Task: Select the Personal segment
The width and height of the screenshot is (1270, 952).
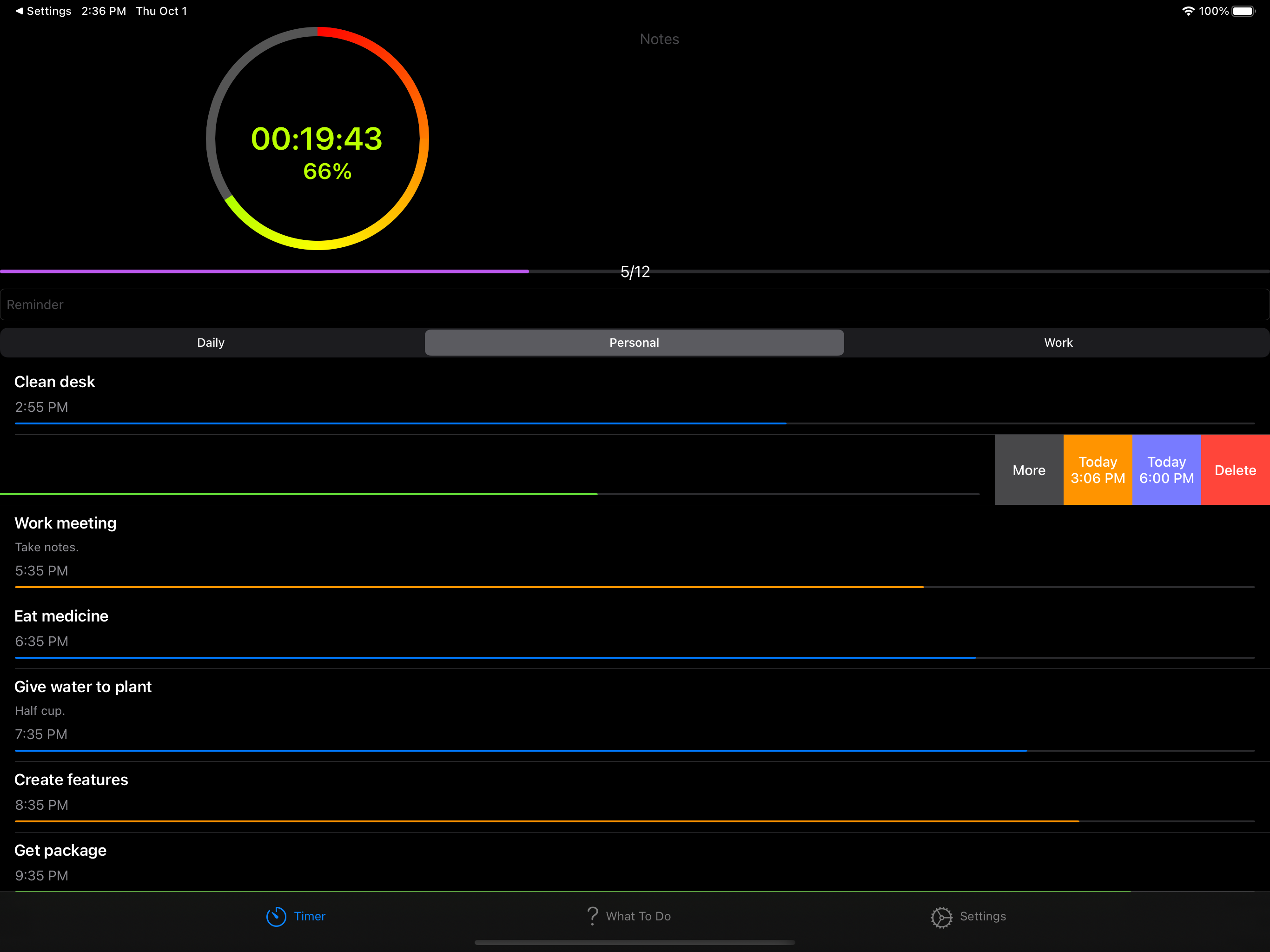Action: point(634,343)
